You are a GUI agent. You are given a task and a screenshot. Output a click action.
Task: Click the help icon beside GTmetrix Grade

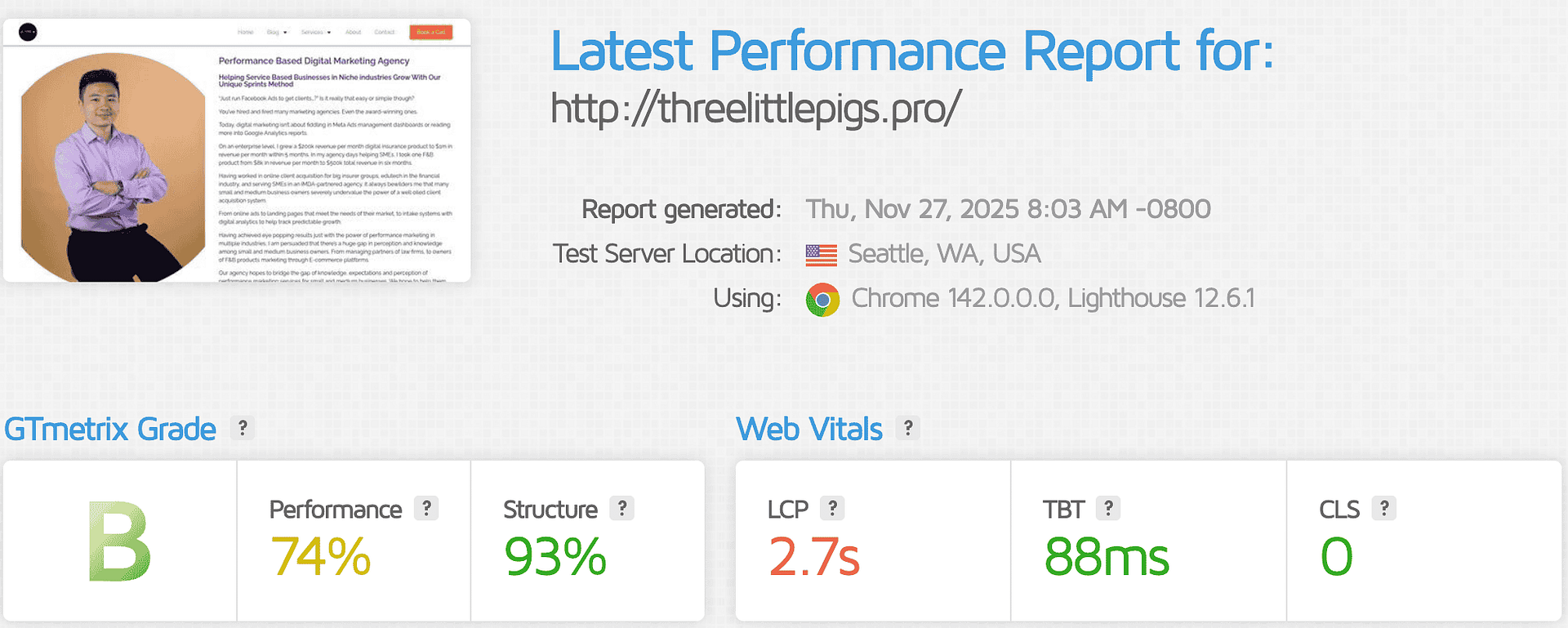point(243,428)
